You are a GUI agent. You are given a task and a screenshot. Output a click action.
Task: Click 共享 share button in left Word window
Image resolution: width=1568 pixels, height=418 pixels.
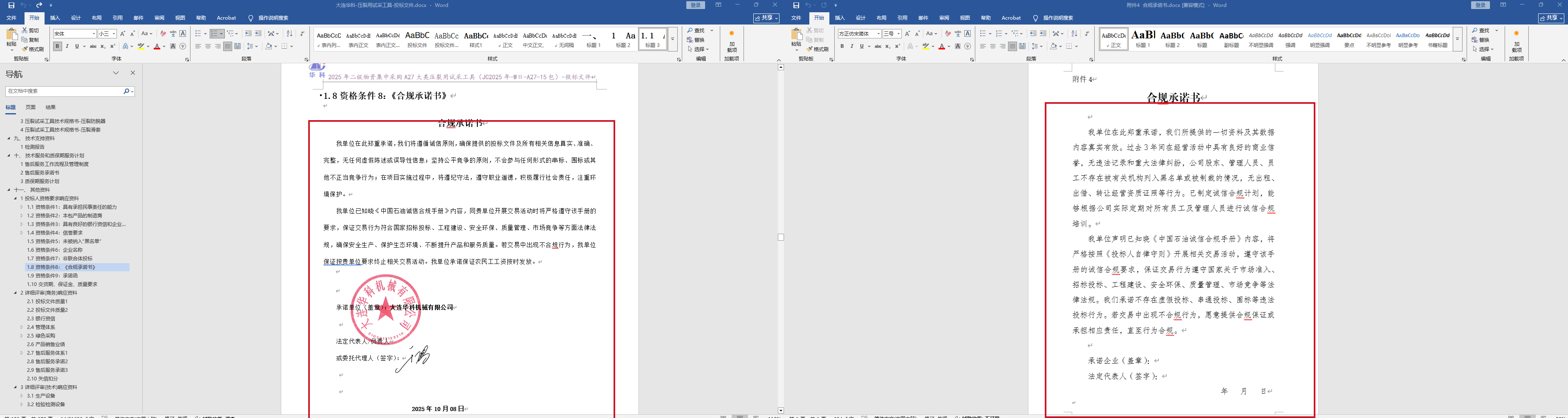766,18
